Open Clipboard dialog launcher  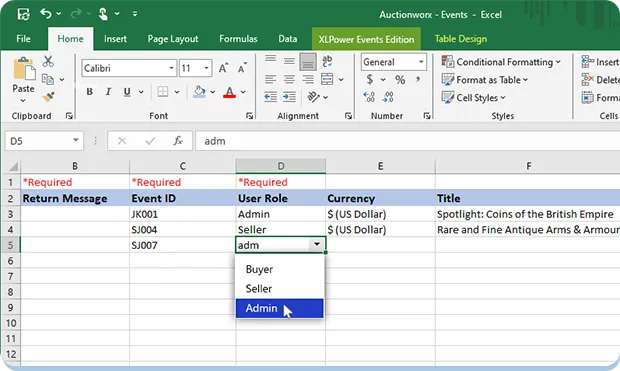pyautogui.click(x=69, y=116)
